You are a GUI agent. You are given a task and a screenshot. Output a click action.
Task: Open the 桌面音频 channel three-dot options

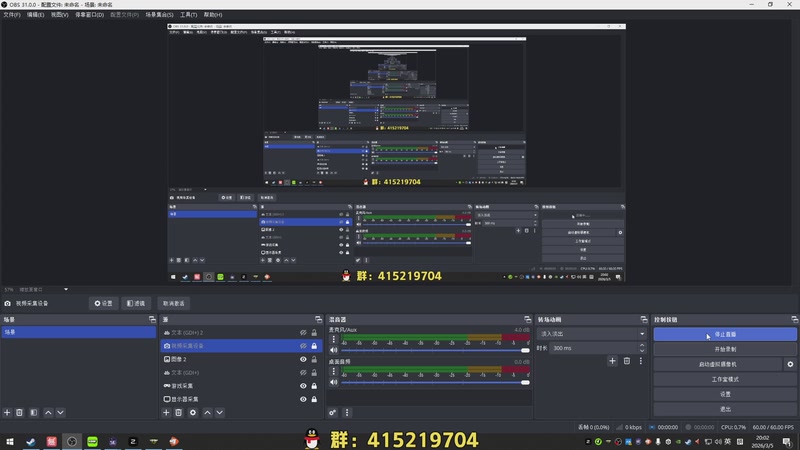[334, 371]
